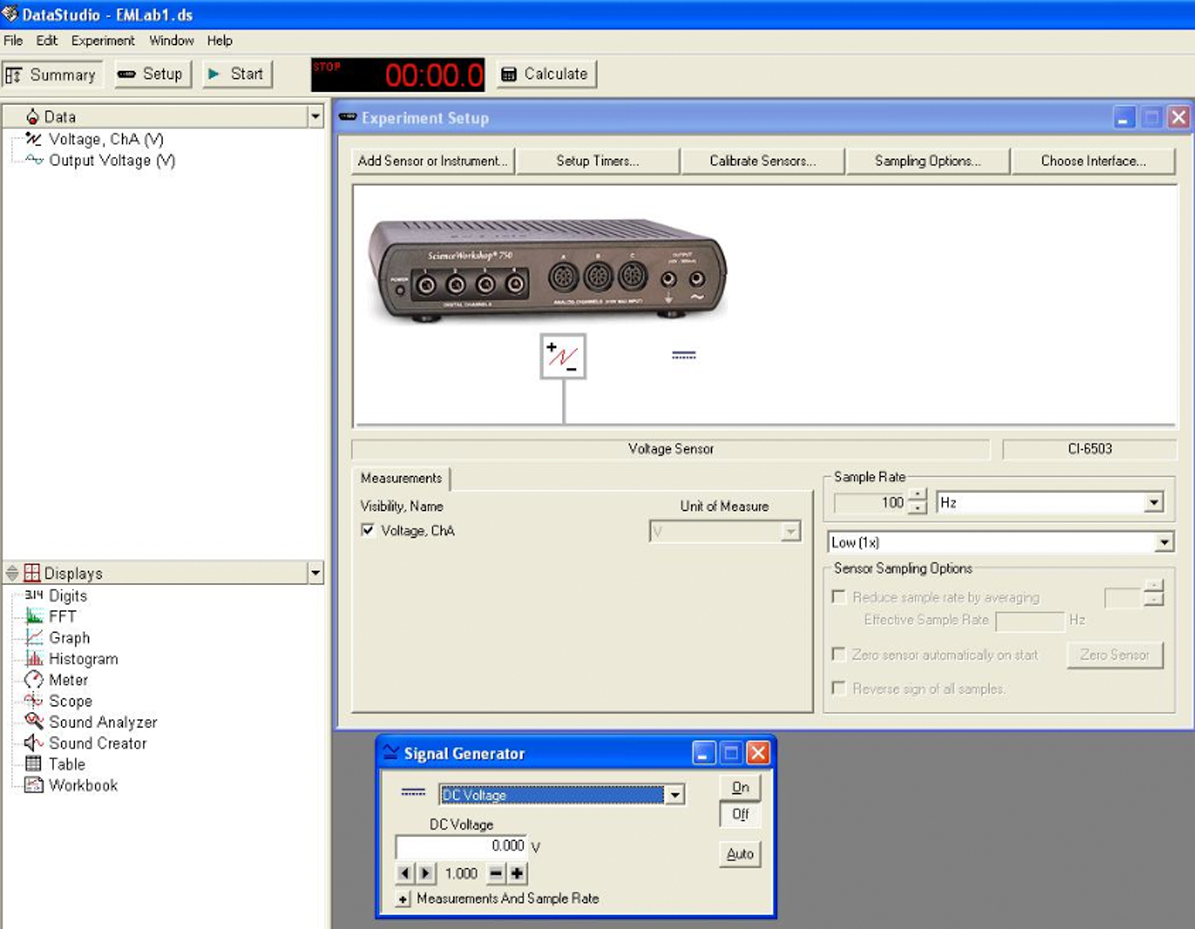Switch the Signal Generator to Auto
Image resolution: width=1196 pixels, height=933 pixels.
pos(740,854)
